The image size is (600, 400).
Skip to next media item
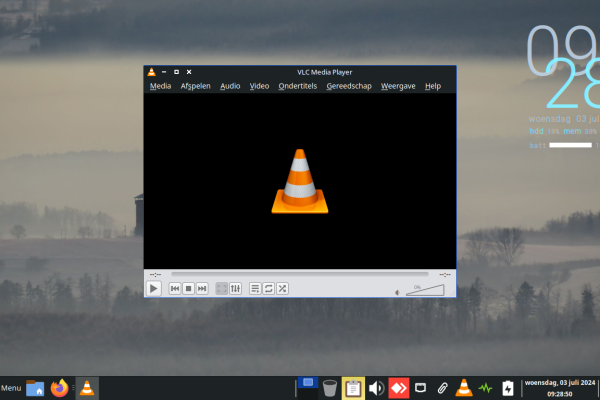(x=202, y=288)
